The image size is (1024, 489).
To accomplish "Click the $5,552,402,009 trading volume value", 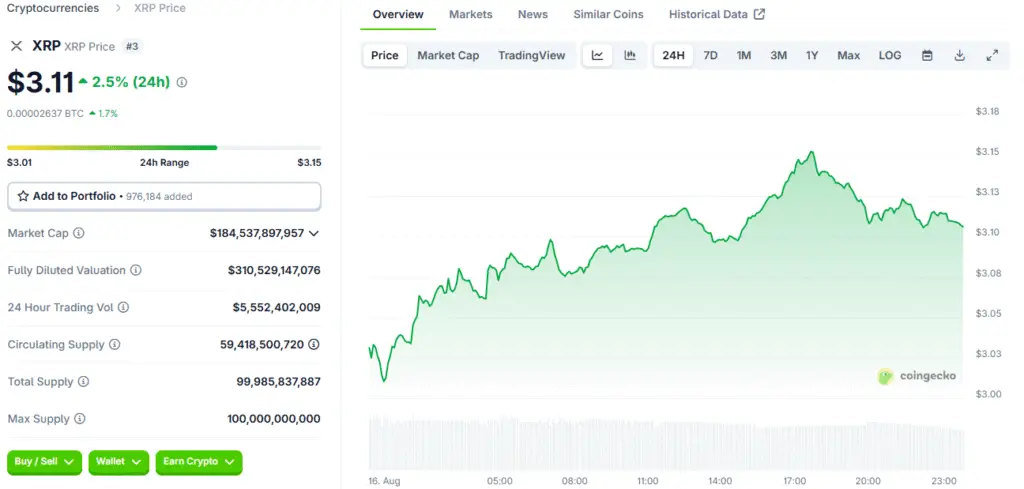I will point(277,307).
